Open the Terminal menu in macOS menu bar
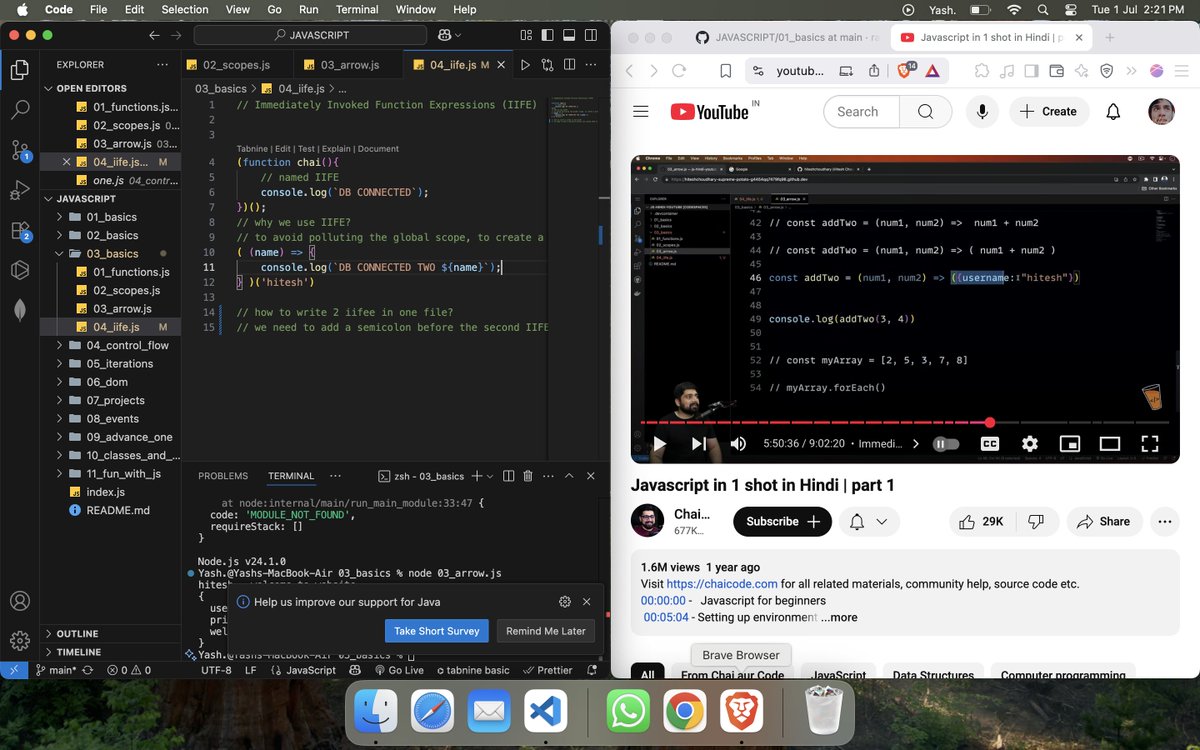This screenshot has width=1200, height=750. [x=357, y=9]
